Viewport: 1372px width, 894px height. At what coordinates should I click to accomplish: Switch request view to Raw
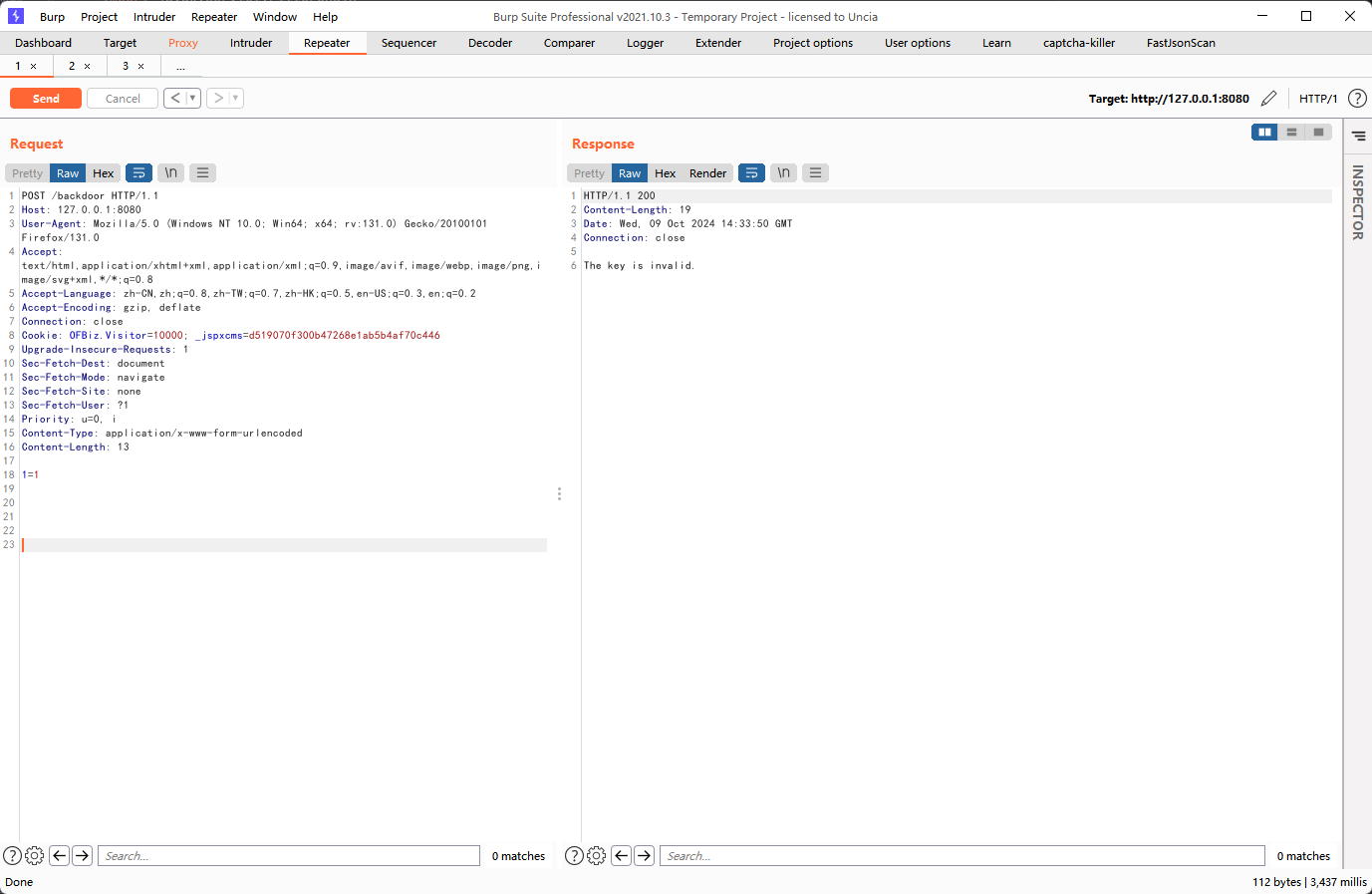68,173
